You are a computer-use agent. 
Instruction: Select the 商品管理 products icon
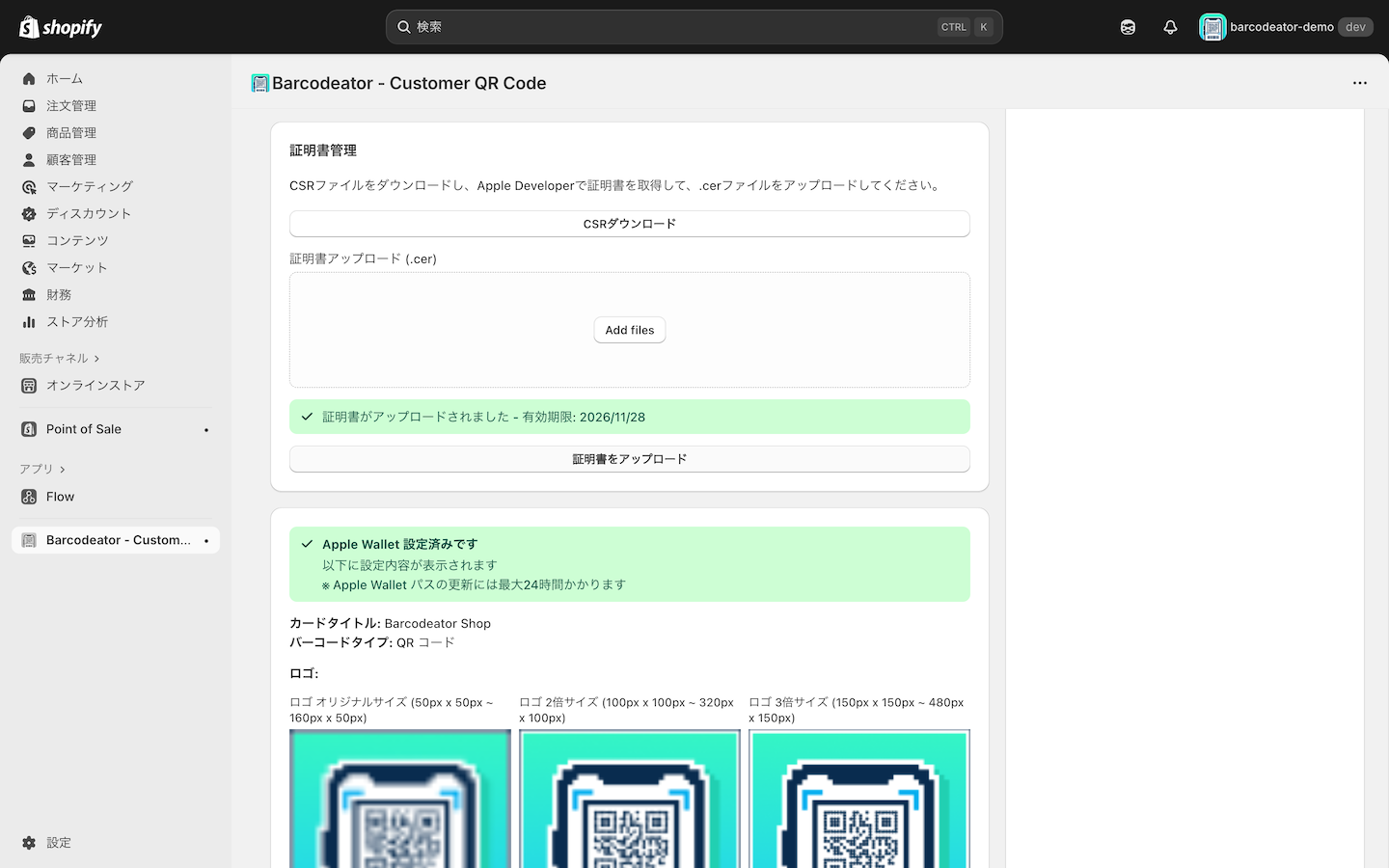[x=28, y=132]
